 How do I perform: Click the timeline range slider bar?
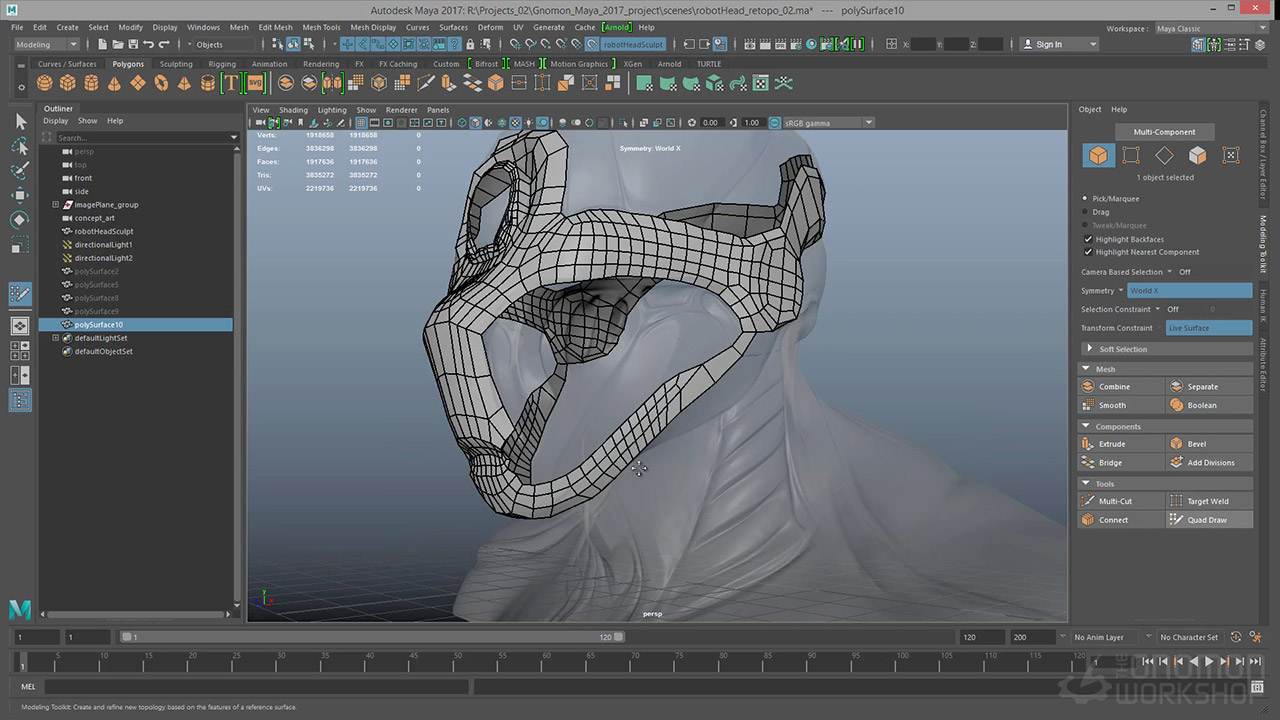(x=370, y=637)
